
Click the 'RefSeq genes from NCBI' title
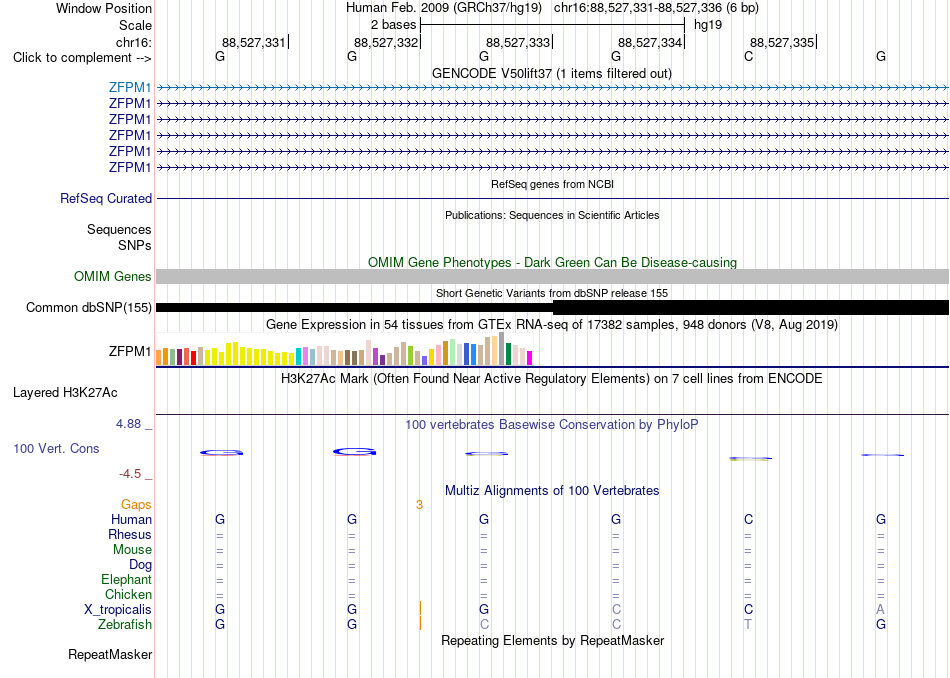(x=553, y=184)
